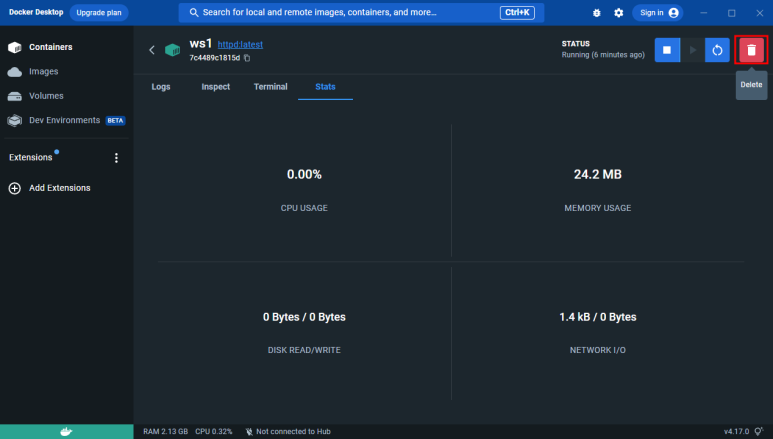The width and height of the screenshot is (773, 439).
Task: Open the troubleshoot bug icon
Action: [x=597, y=13]
